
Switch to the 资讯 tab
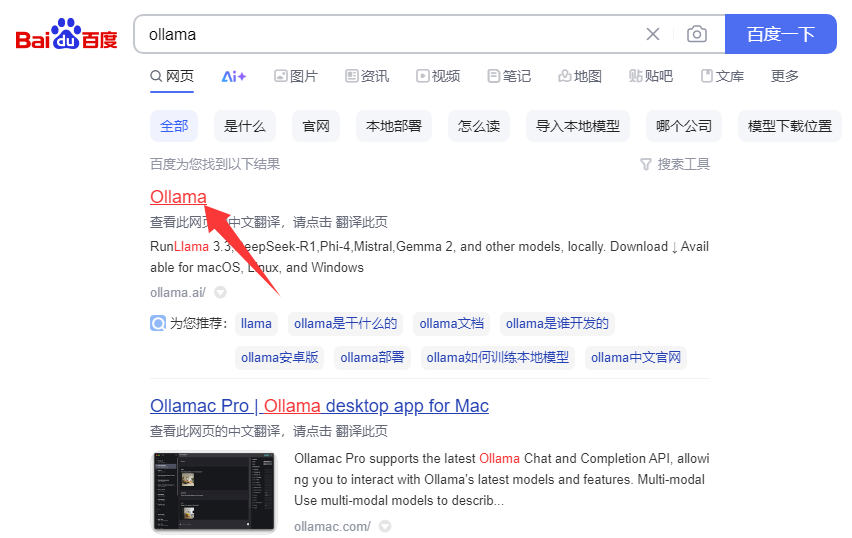[367, 76]
